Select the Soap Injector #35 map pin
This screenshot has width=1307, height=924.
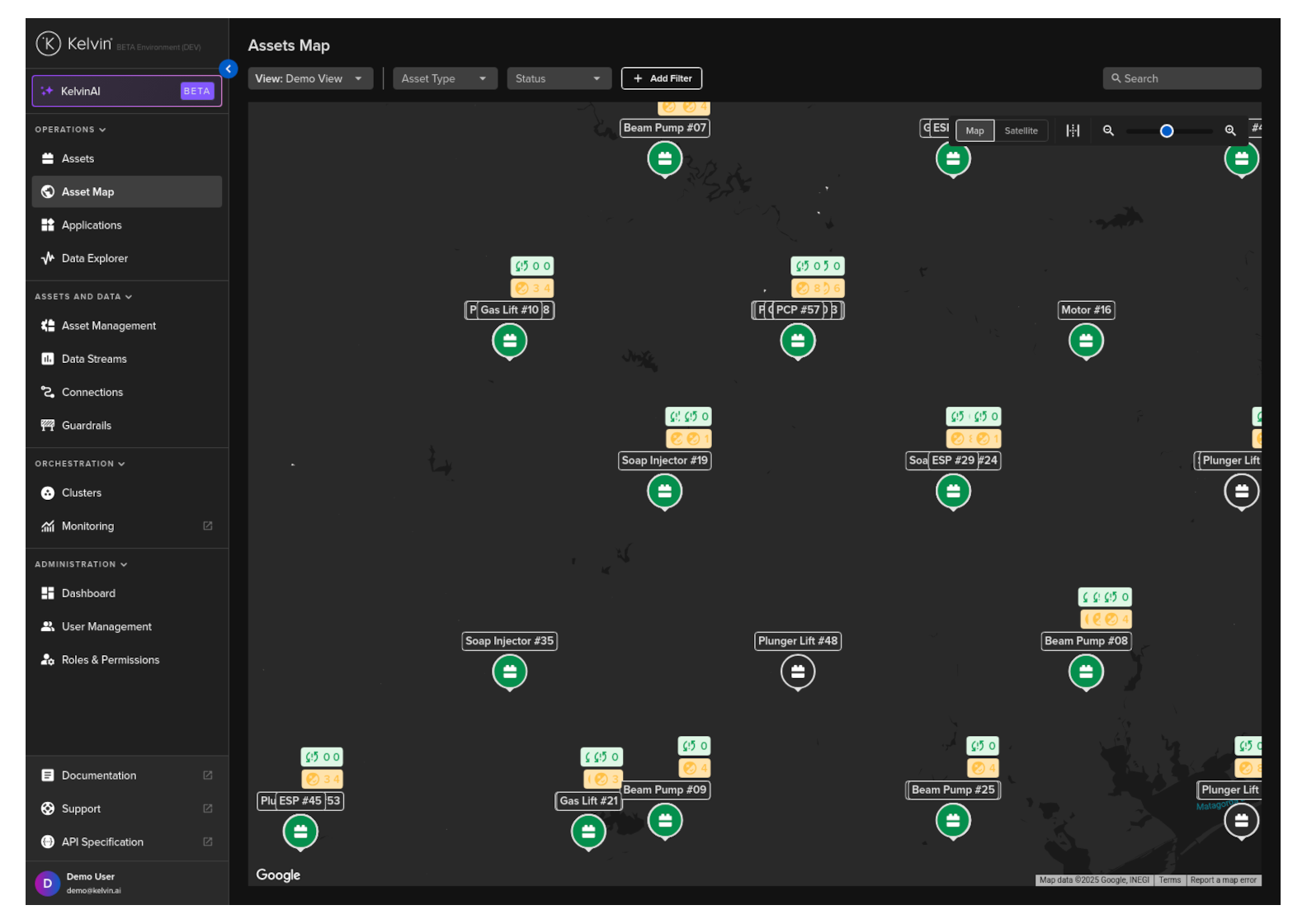pyautogui.click(x=509, y=672)
